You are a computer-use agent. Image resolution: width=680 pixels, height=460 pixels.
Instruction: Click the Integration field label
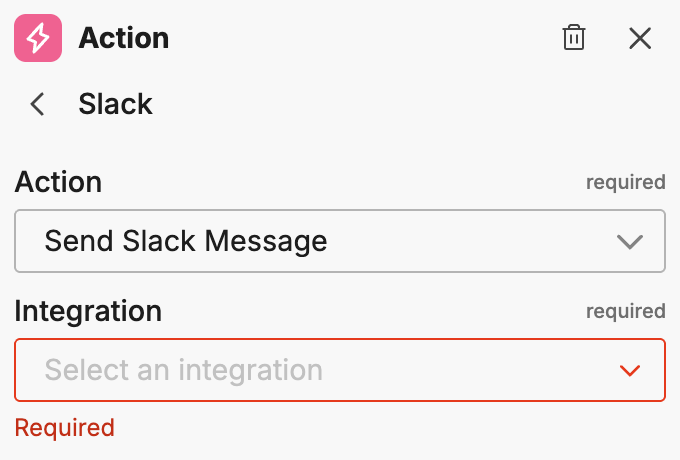click(88, 311)
